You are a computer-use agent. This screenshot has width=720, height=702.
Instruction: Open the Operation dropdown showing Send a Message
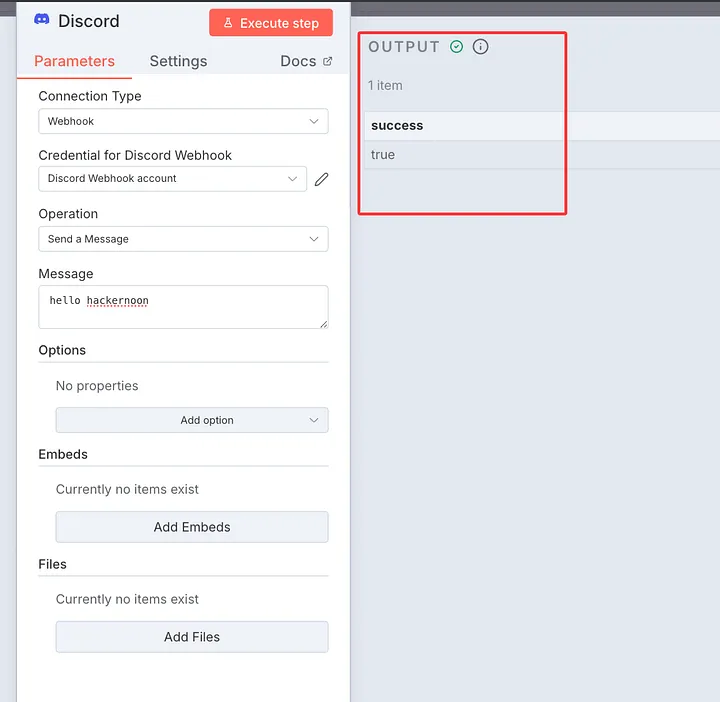(183, 239)
